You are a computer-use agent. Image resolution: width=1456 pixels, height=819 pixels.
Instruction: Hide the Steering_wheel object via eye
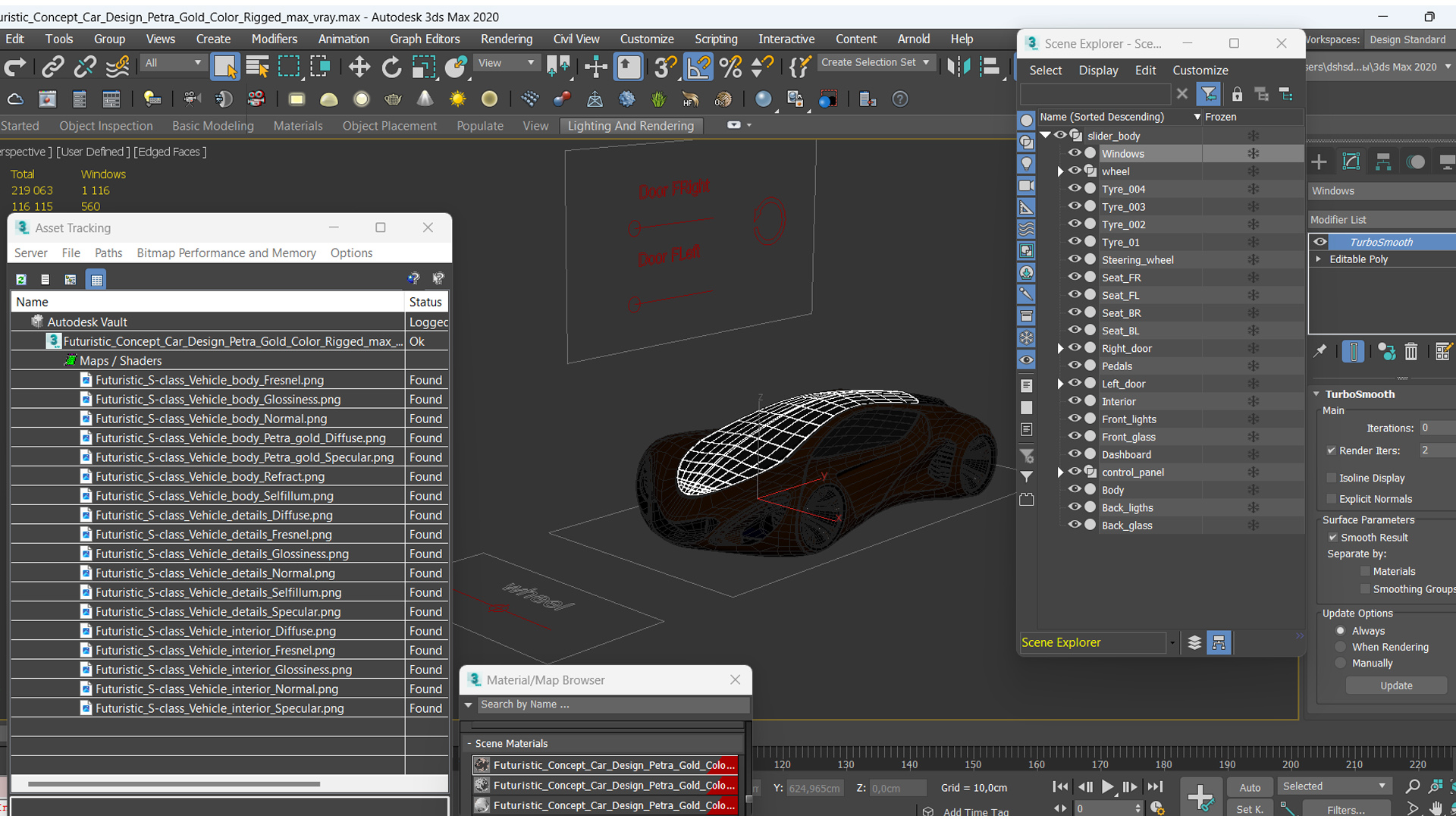[1075, 259]
